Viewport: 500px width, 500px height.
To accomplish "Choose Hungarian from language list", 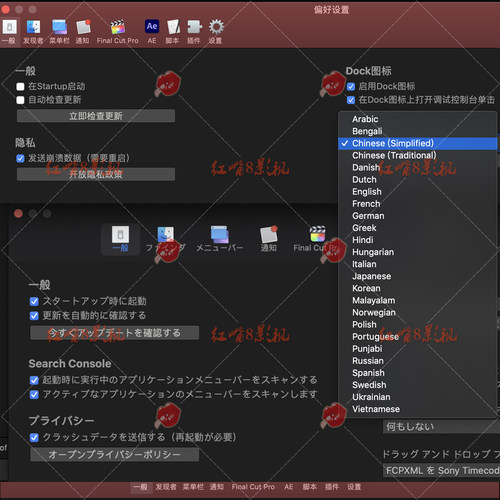I will (x=418, y=252).
